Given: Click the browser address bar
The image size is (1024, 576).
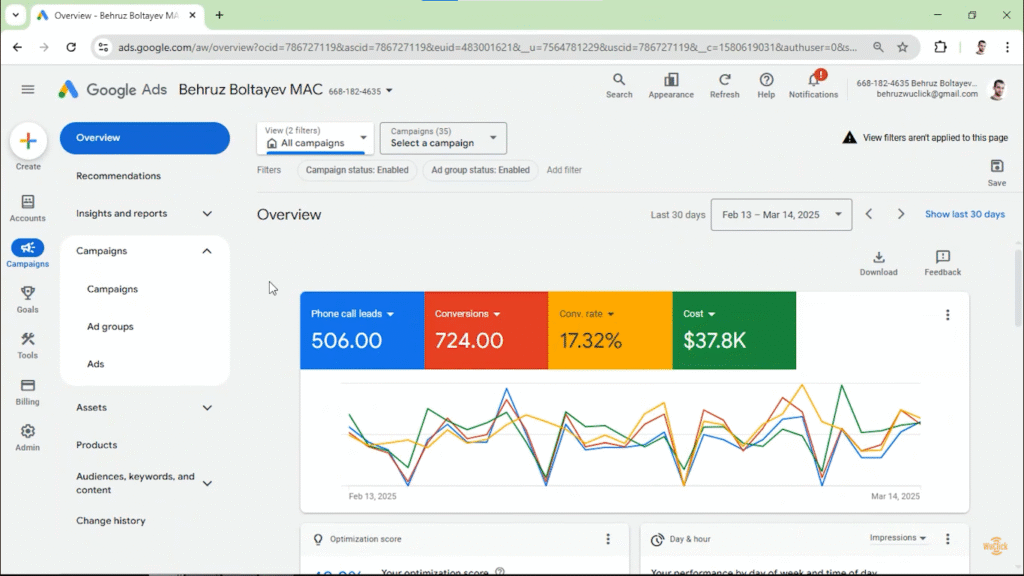Looking at the screenshot, I should point(487,47).
